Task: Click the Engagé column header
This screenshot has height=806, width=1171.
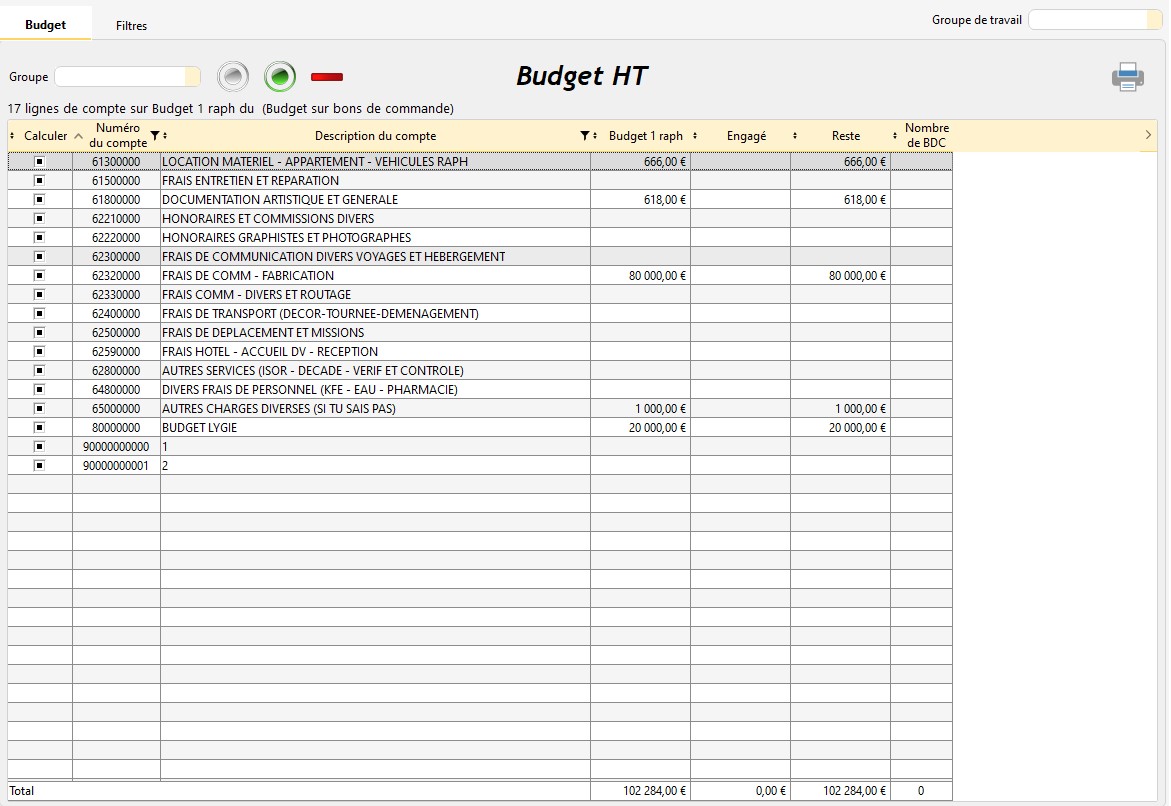Action: coord(746,136)
